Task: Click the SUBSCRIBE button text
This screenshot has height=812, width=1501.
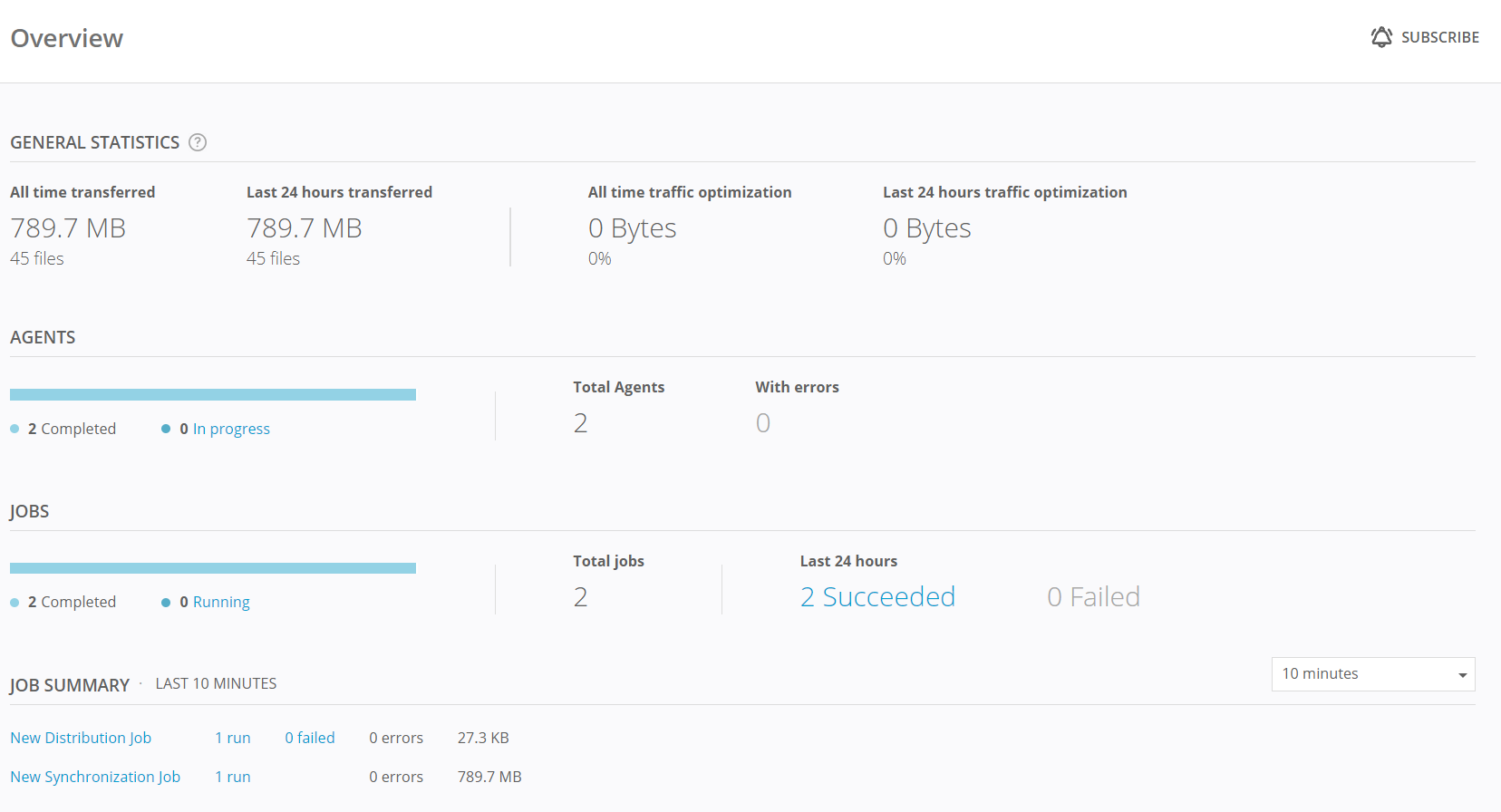Action: point(1439,37)
